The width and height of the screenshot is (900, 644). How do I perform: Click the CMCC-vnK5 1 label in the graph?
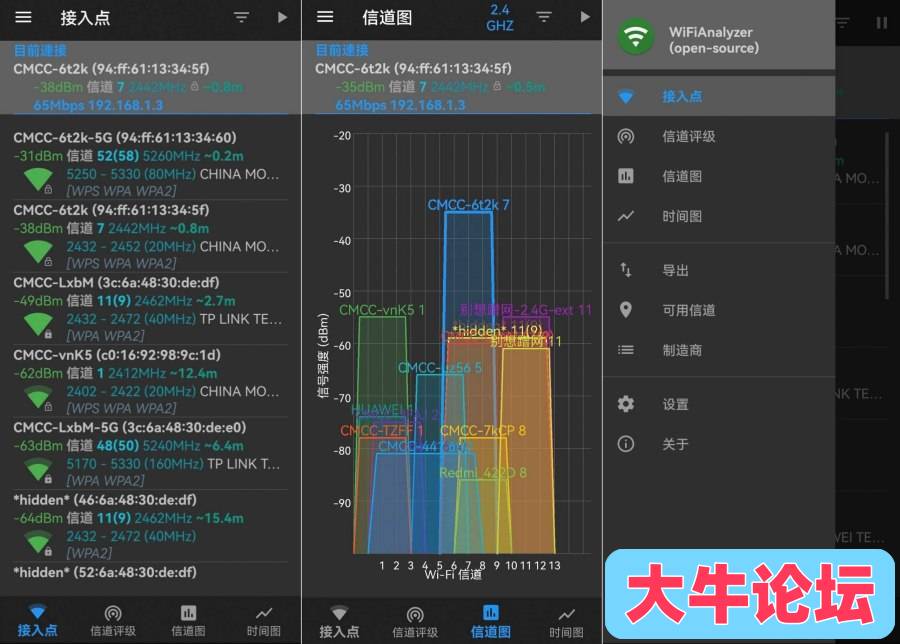pyautogui.click(x=382, y=310)
